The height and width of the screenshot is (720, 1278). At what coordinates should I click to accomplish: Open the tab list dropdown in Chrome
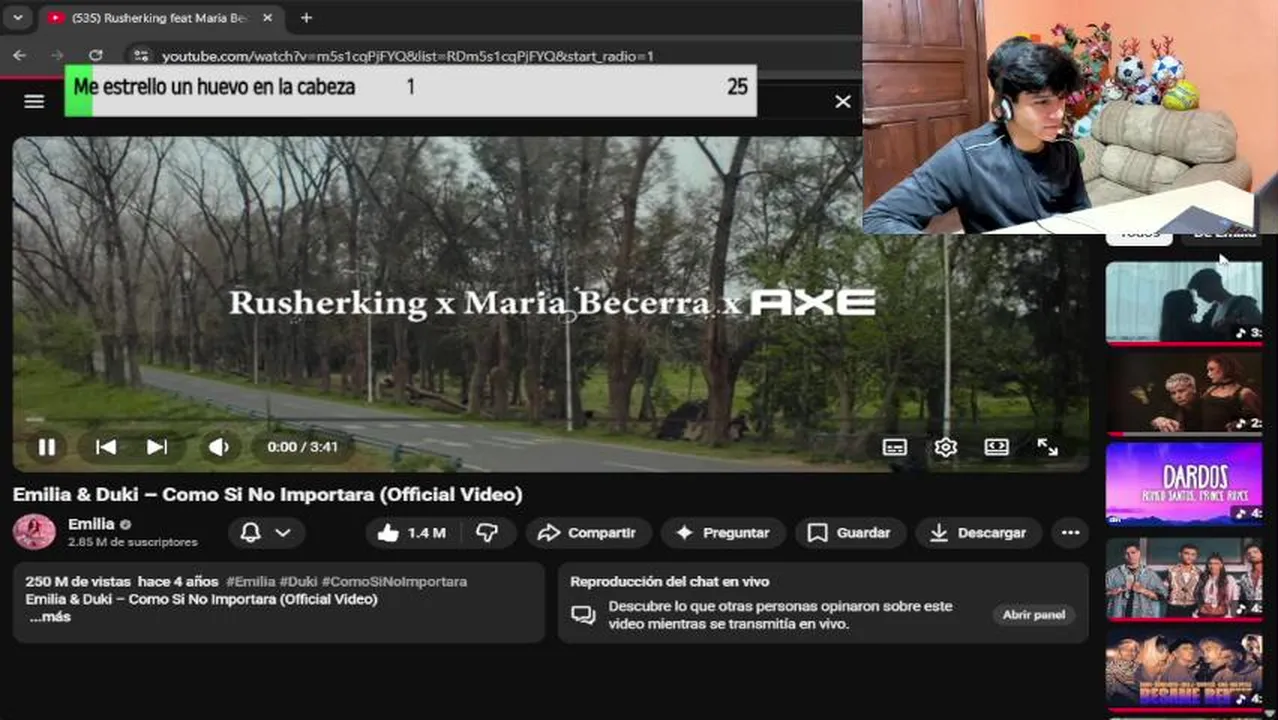point(17,18)
